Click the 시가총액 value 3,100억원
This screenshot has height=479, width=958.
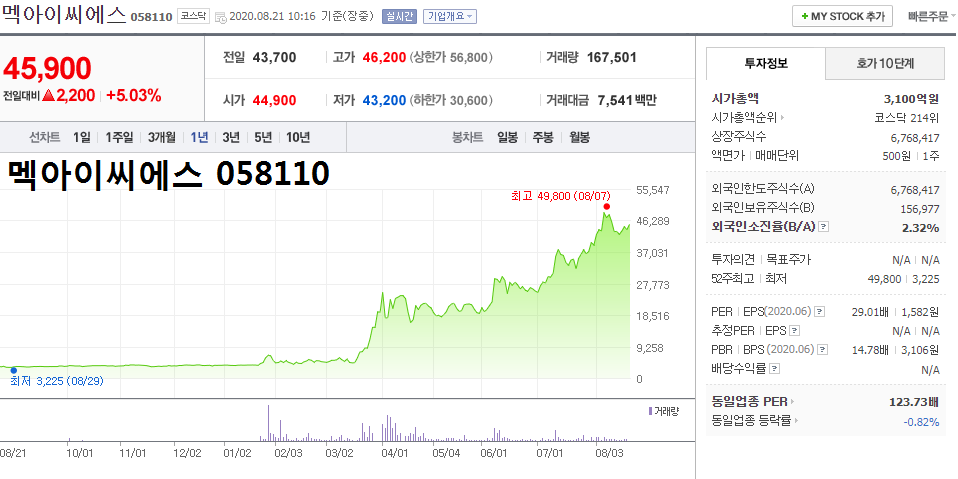point(911,98)
